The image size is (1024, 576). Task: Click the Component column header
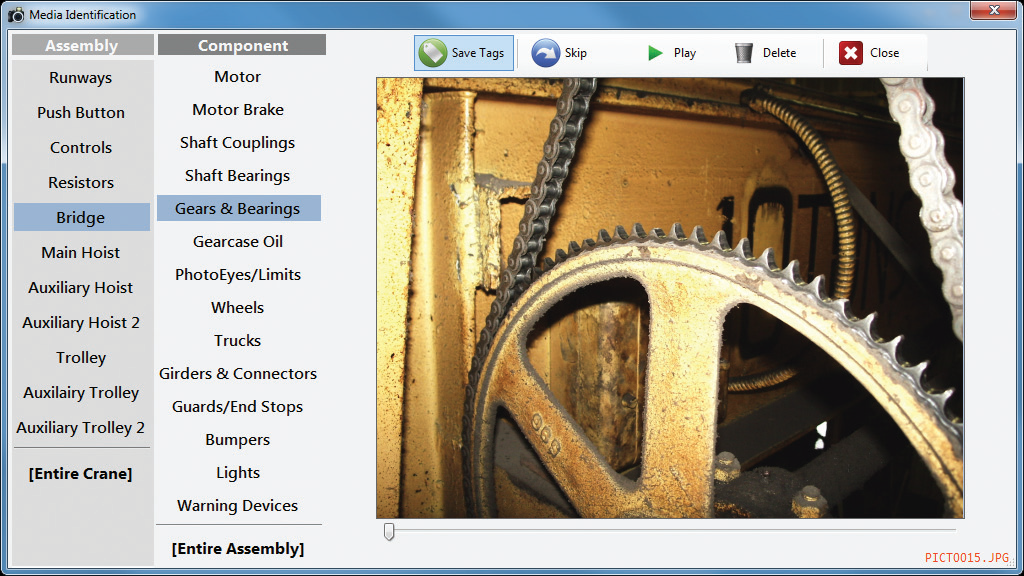(x=242, y=45)
